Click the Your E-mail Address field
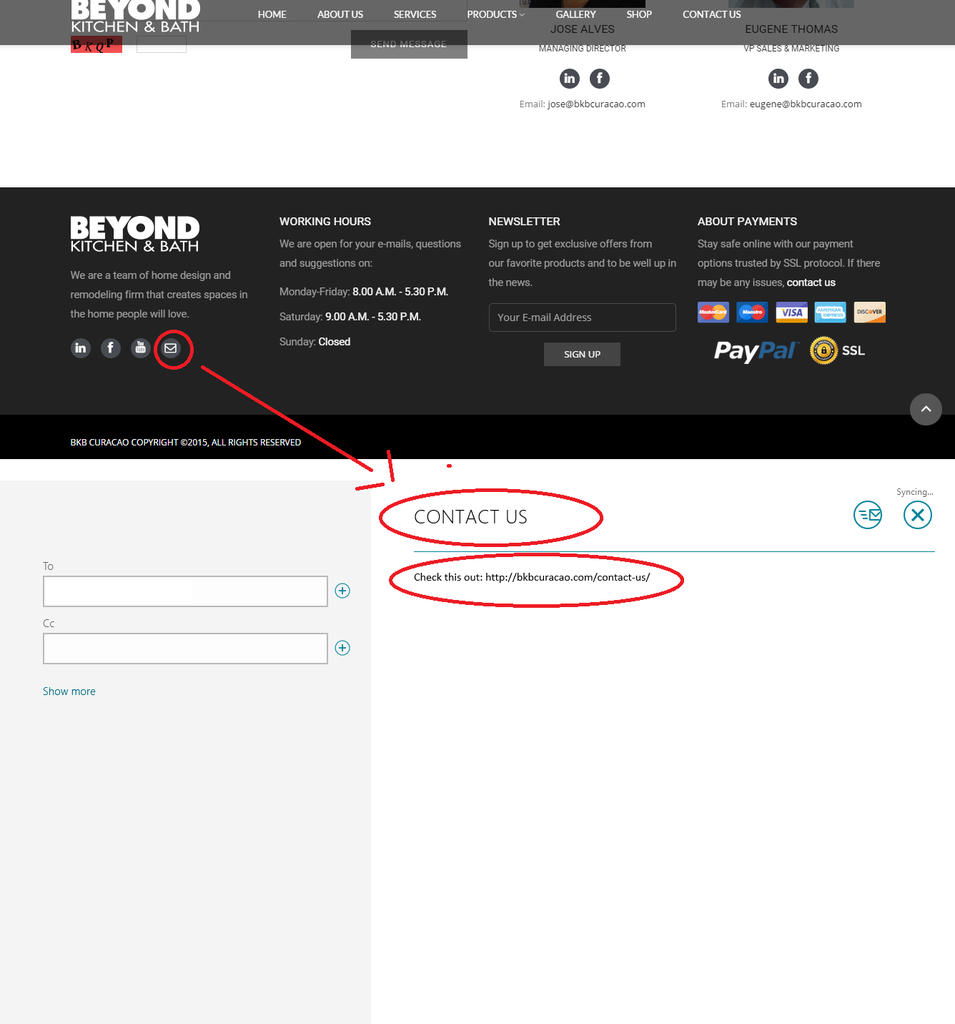The height and width of the screenshot is (1024, 955). (582, 317)
